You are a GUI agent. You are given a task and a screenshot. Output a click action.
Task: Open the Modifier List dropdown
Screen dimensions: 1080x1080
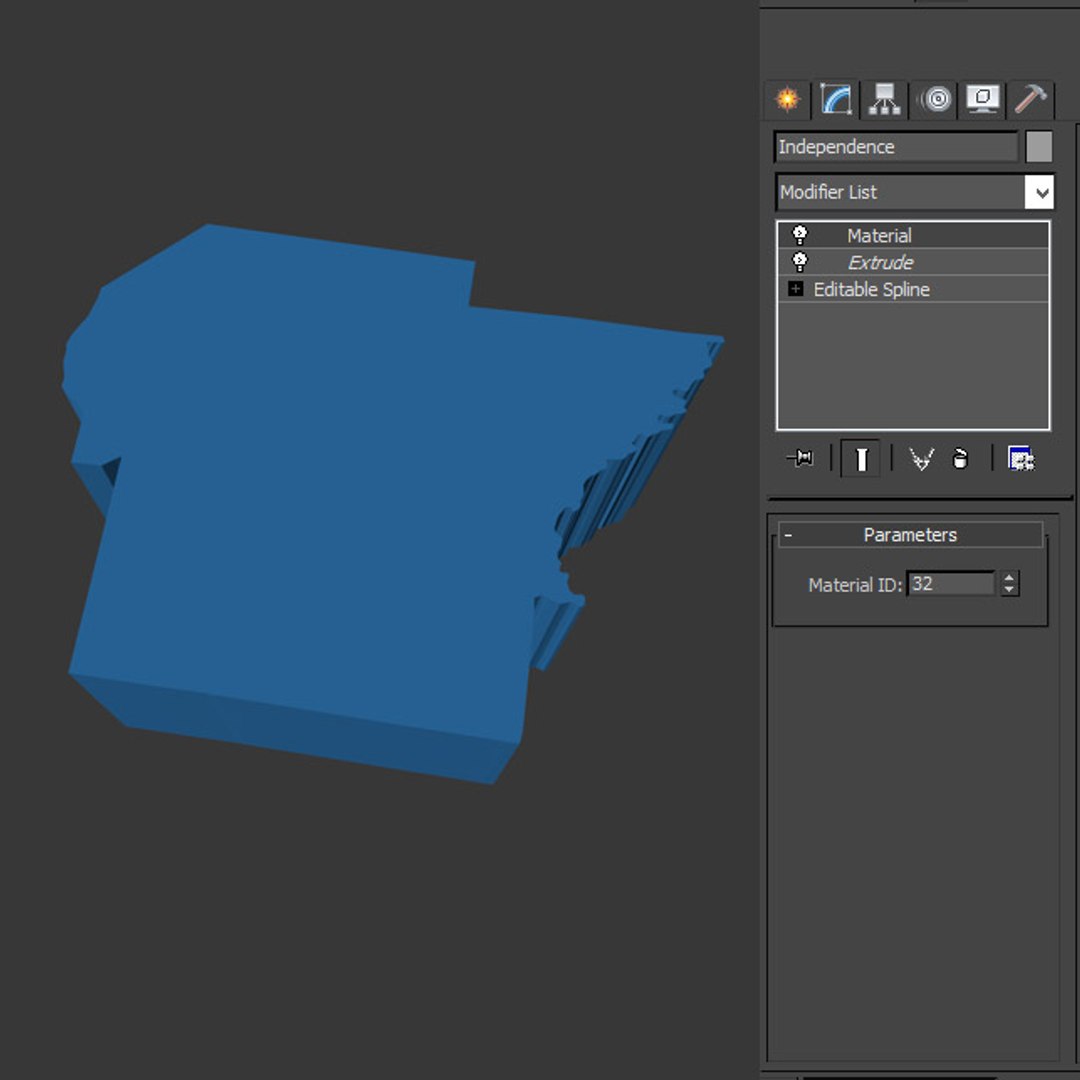(x=915, y=192)
